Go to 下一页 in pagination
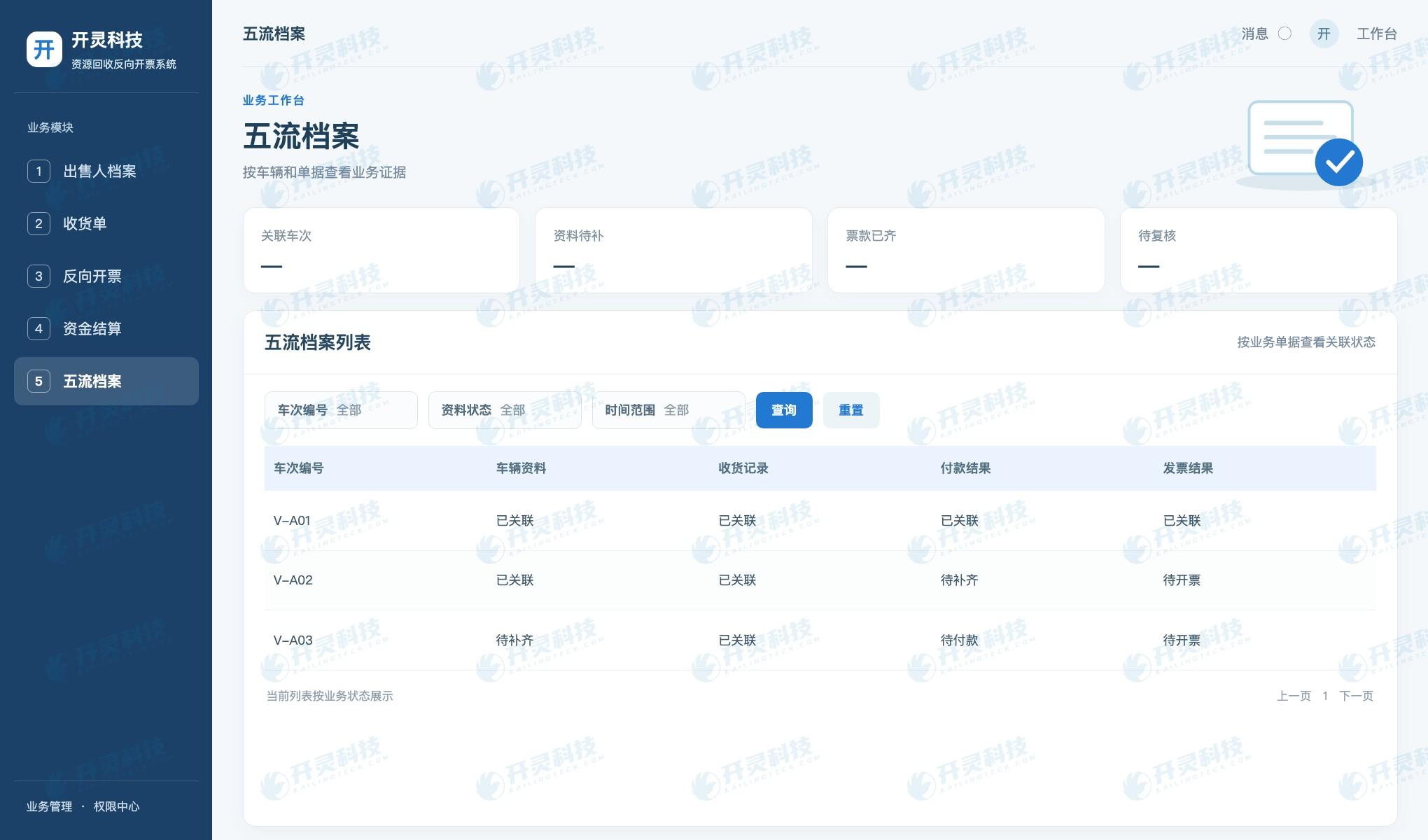This screenshot has height=840, width=1428. click(1356, 696)
